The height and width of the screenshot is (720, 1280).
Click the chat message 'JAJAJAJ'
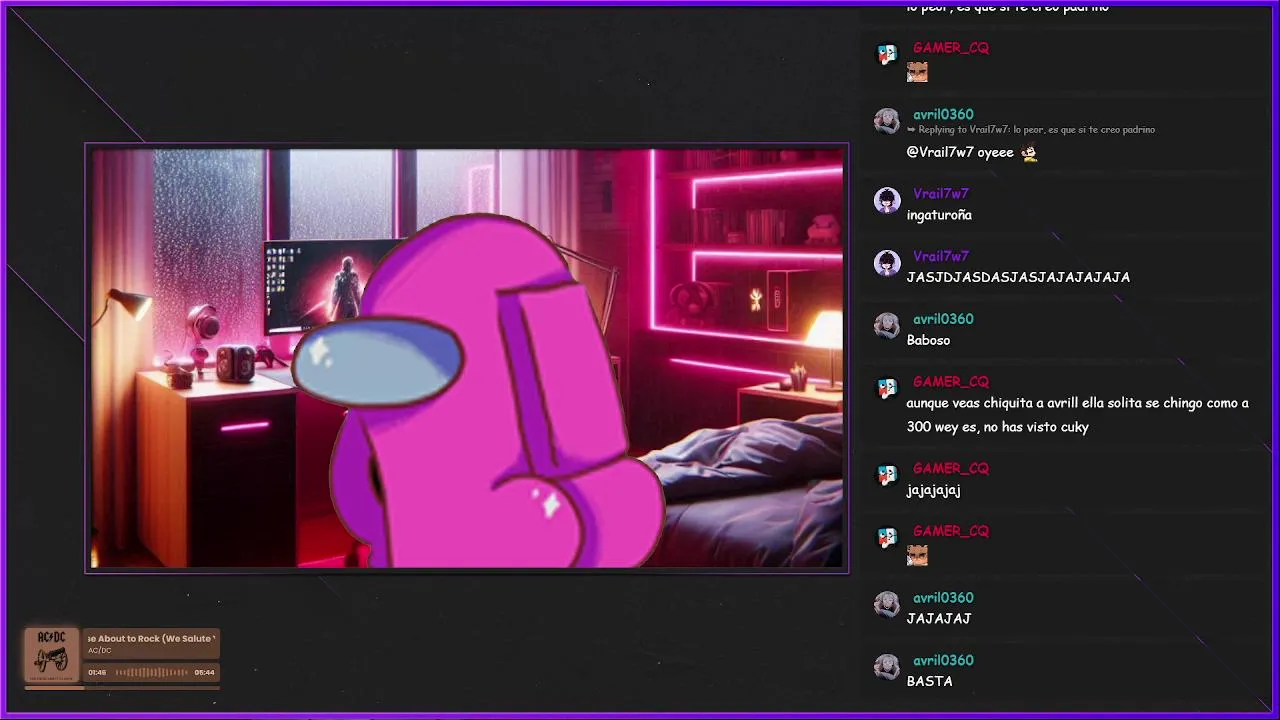(x=939, y=619)
